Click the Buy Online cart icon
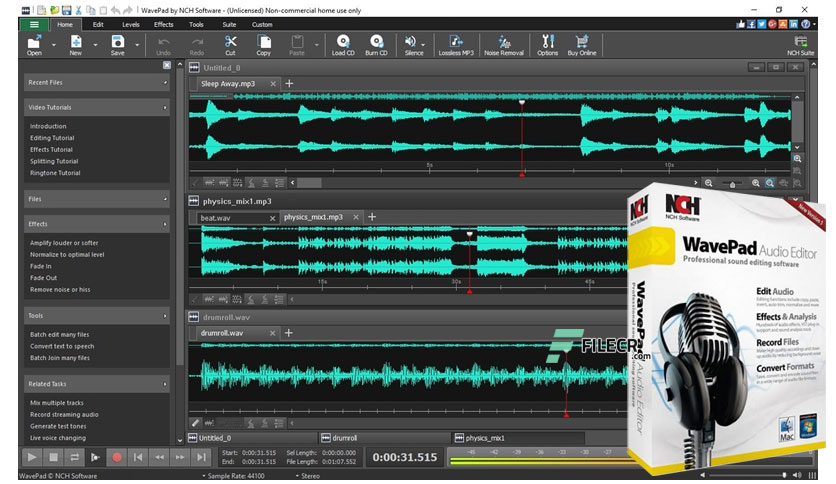 pyautogui.click(x=581, y=42)
